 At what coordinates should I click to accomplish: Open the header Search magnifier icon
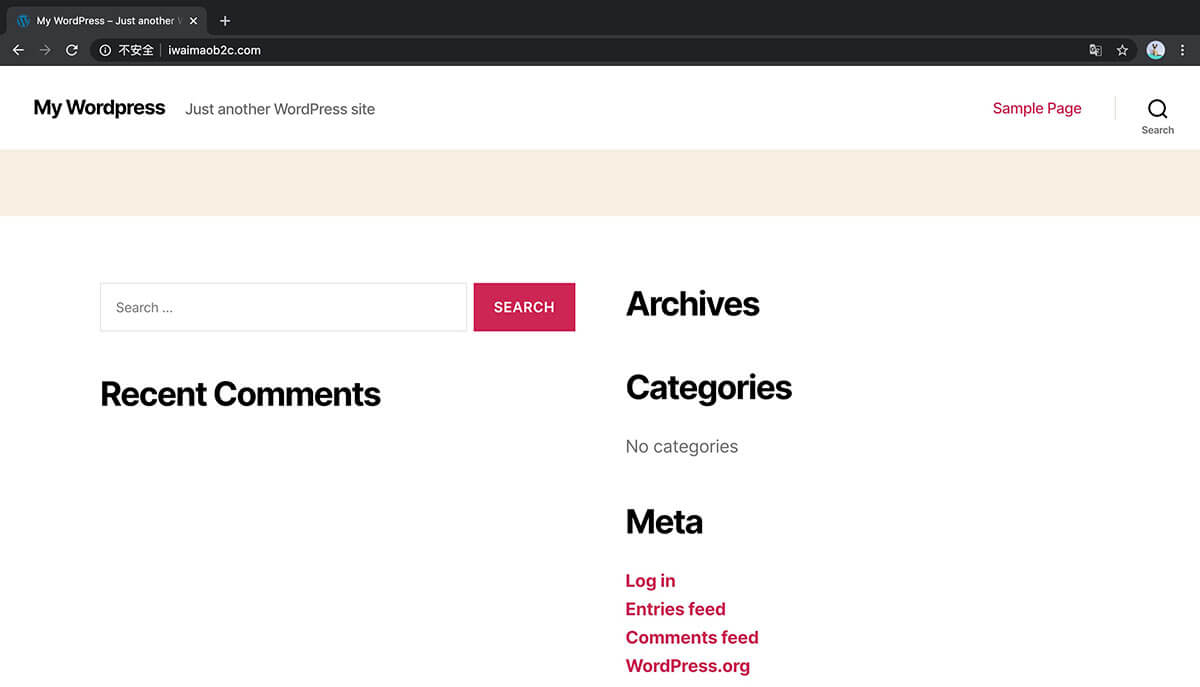tap(1157, 109)
